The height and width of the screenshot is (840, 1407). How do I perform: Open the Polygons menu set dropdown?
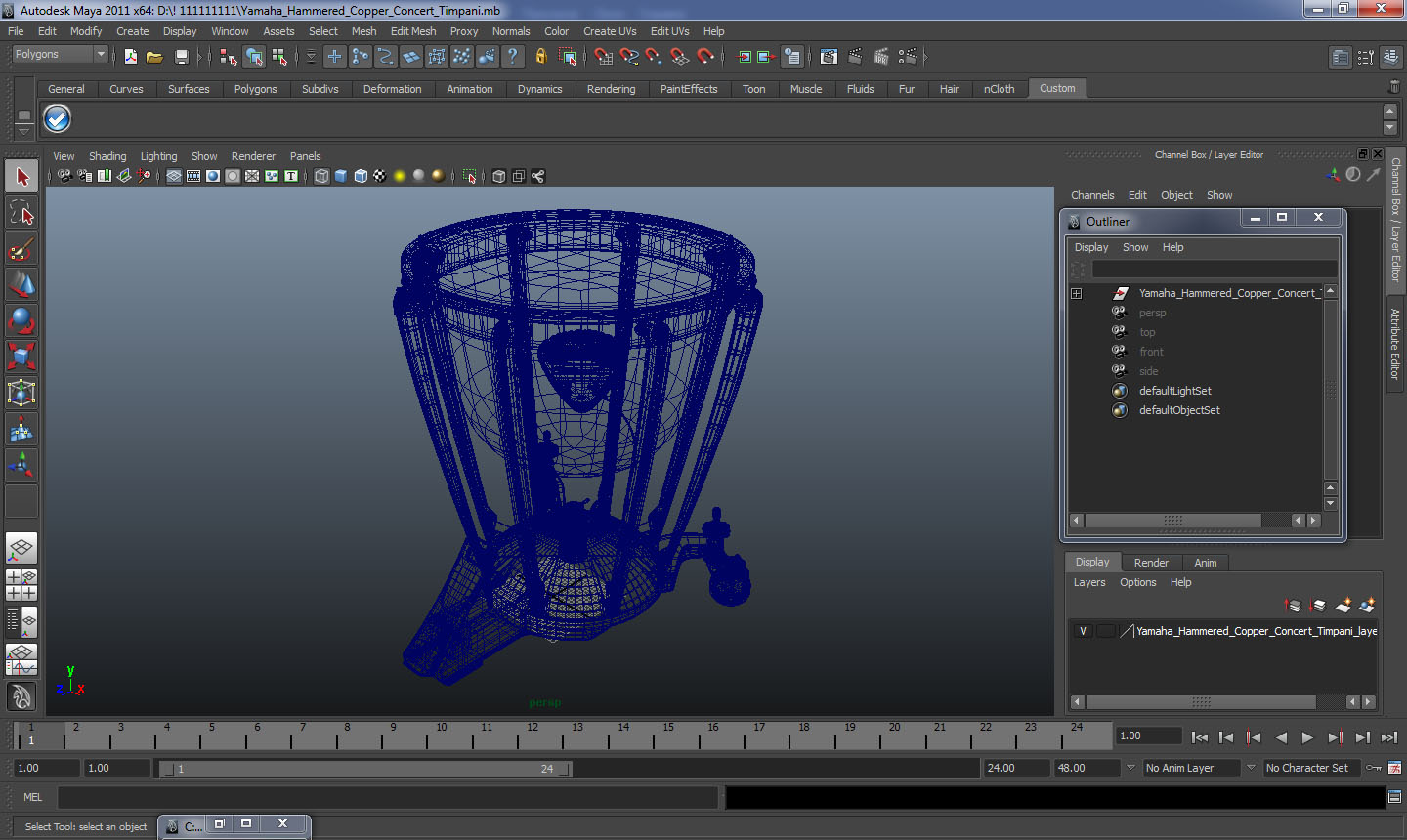pyautogui.click(x=59, y=55)
